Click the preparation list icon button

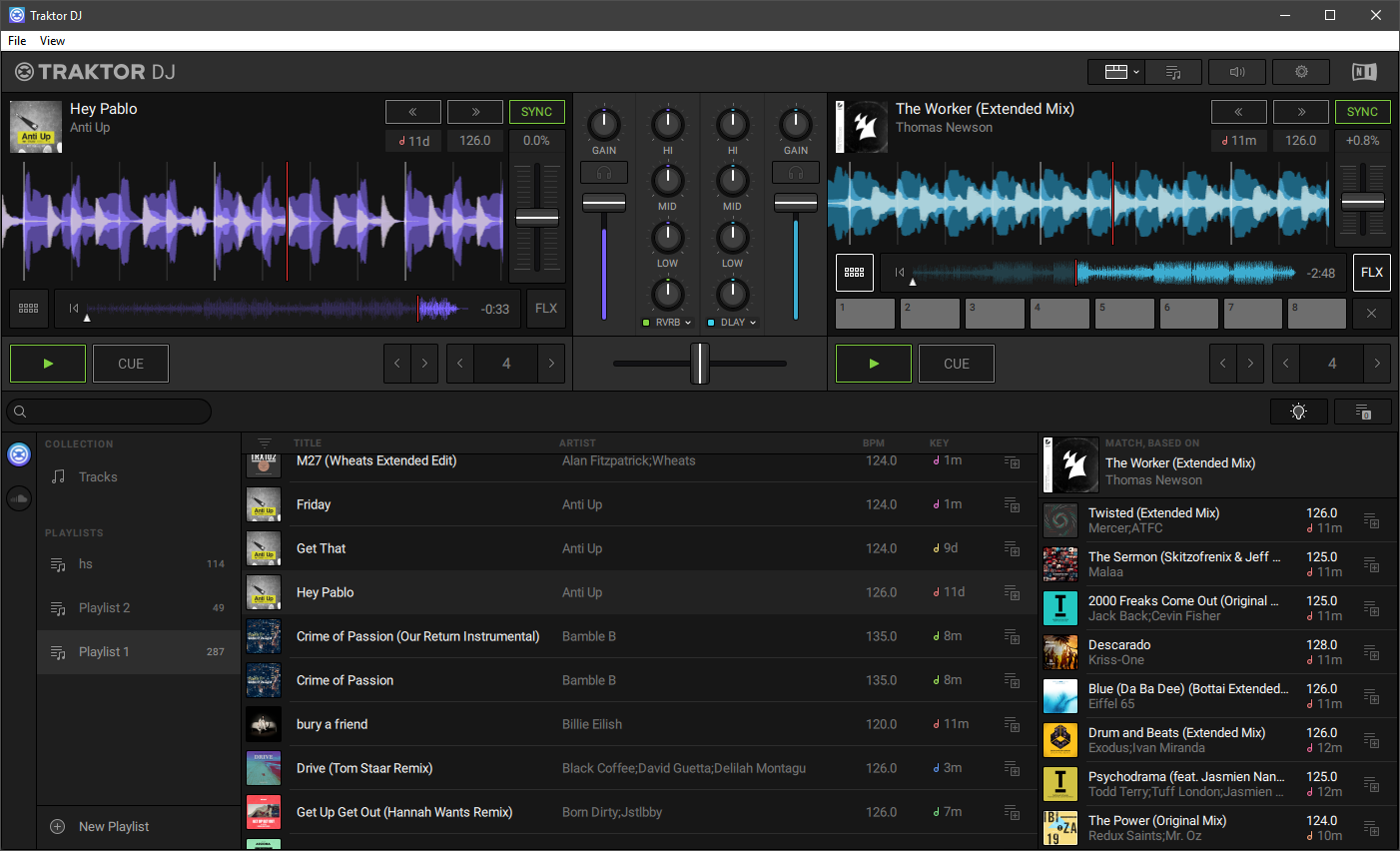point(1365,412)
